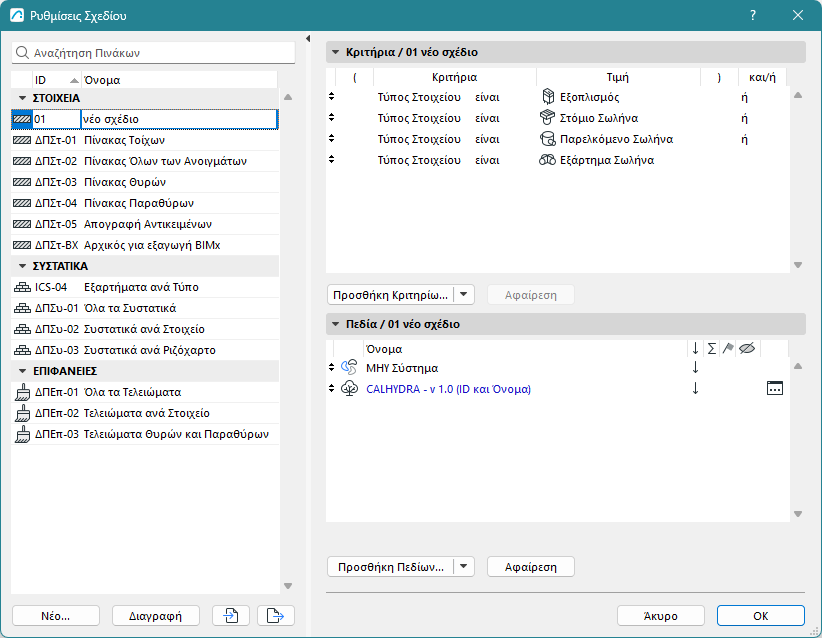This screenshot has height=638, width=822.
Task: Open CALHYDRA field options ellipsis icon
Action: pos(775,389)
